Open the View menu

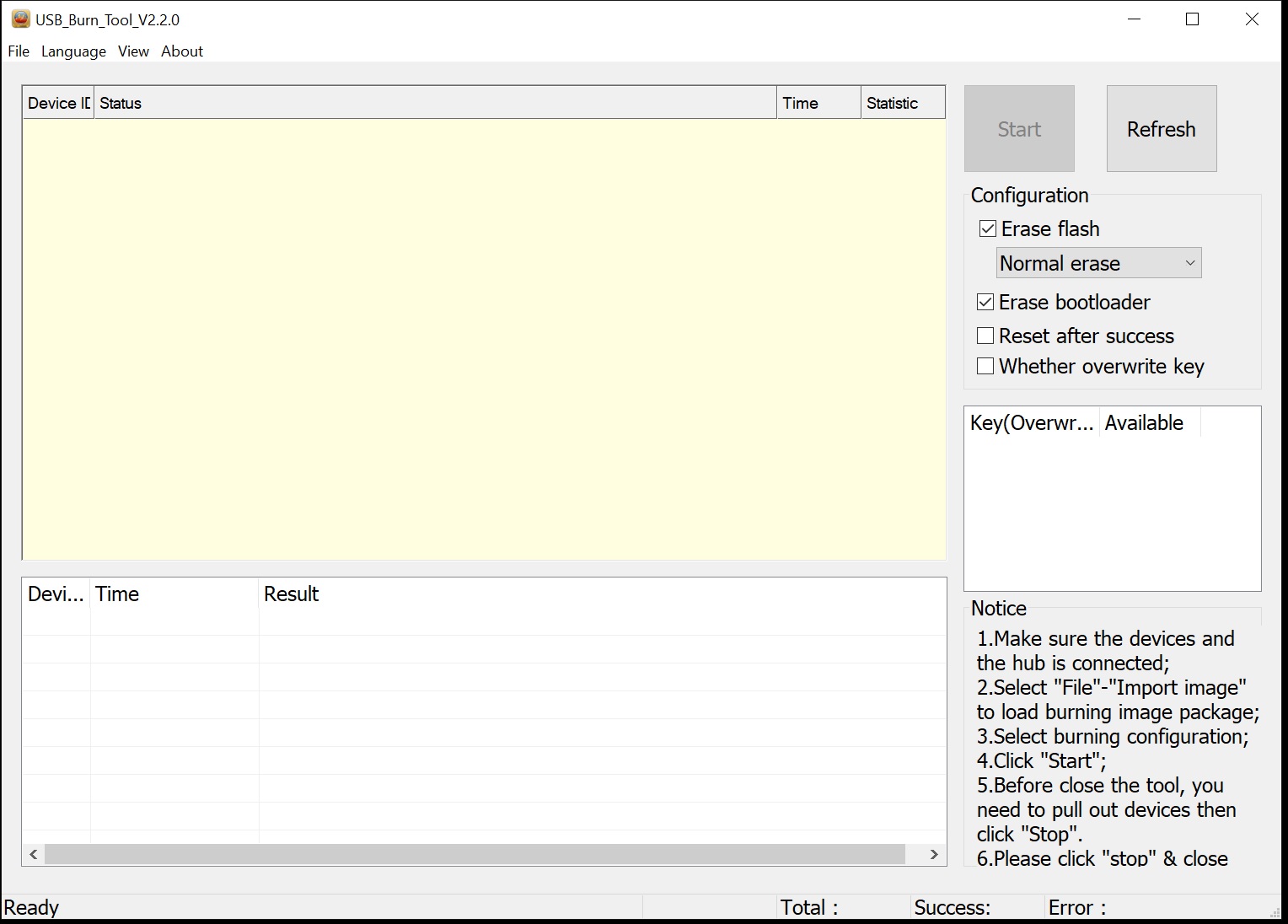(x=133, y=51)
